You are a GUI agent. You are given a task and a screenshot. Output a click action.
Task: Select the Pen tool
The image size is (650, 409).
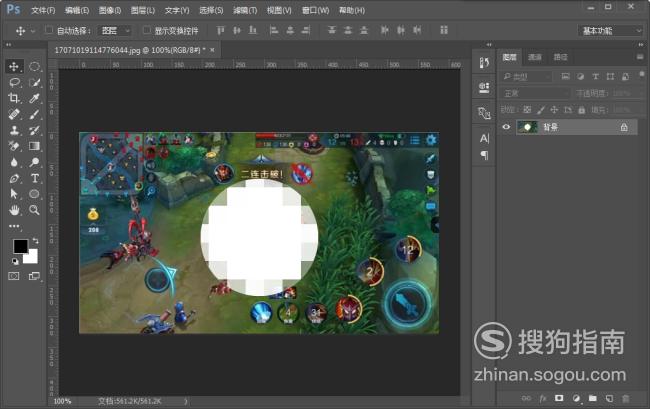point(14,178)
